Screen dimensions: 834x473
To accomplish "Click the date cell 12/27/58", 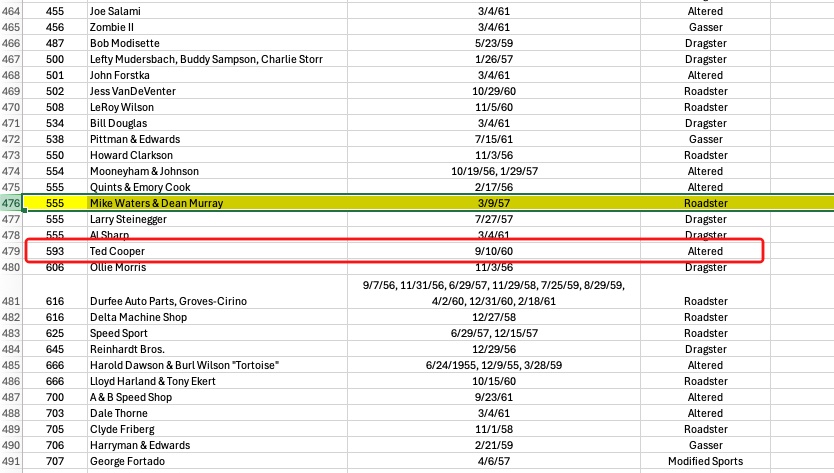I will [x=494, y=317].
